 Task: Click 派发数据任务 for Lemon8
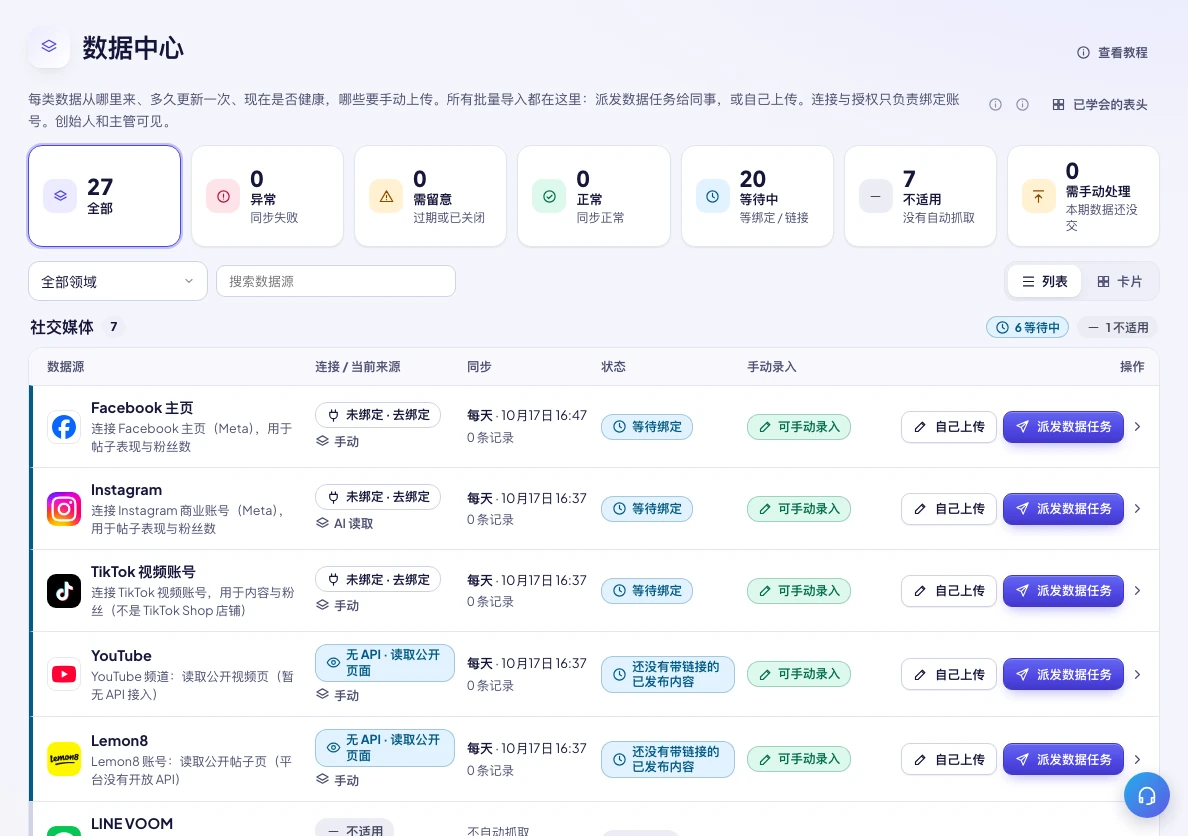pos(1063,759)
